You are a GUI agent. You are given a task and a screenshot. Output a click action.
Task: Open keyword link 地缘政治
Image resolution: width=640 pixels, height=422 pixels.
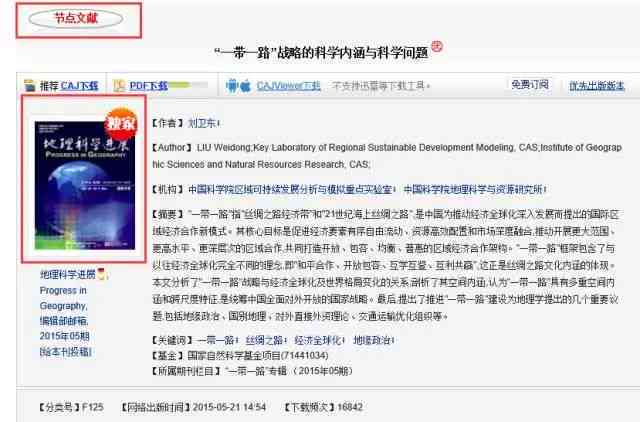(x=371, y=340)
